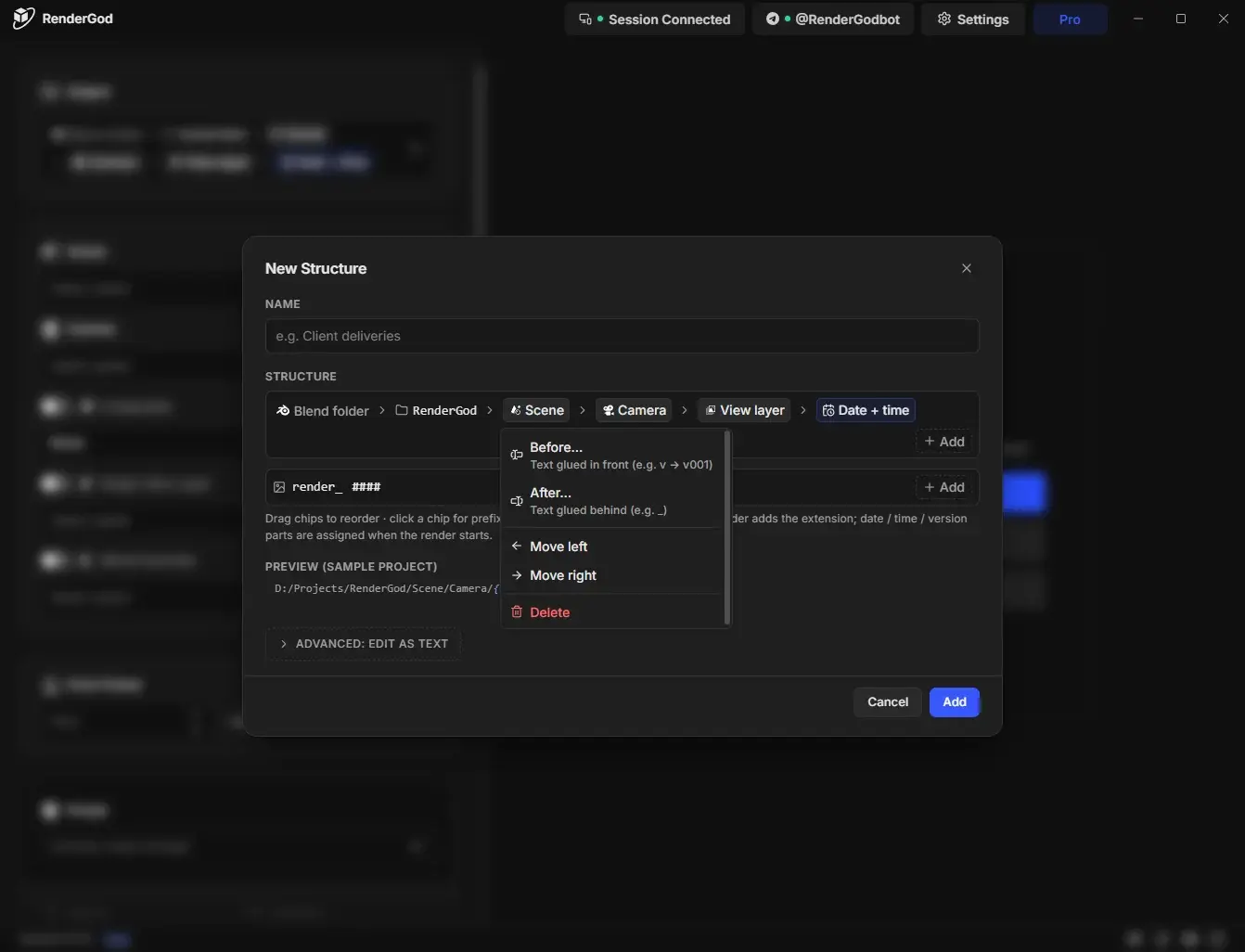The image size is (1245, 952).
Task: Select the RenderGod folder chip
Action: tap(436, 410)
